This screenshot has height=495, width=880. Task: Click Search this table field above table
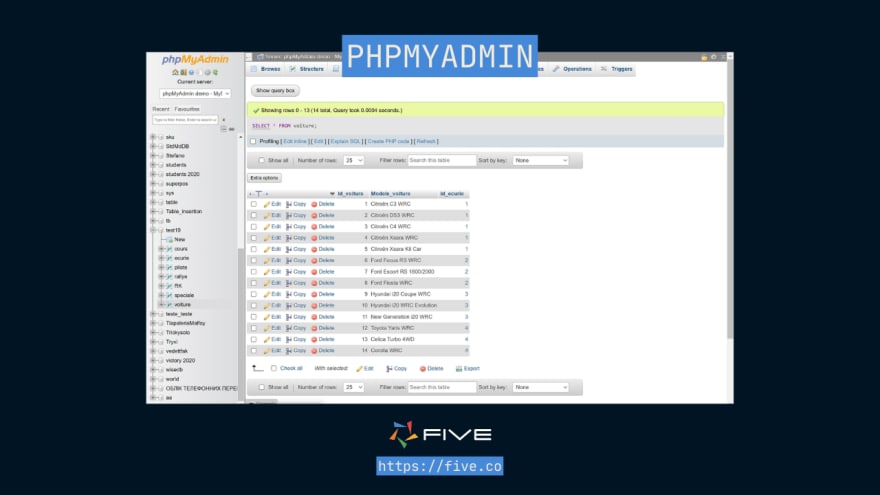click(x=442, y=161)
